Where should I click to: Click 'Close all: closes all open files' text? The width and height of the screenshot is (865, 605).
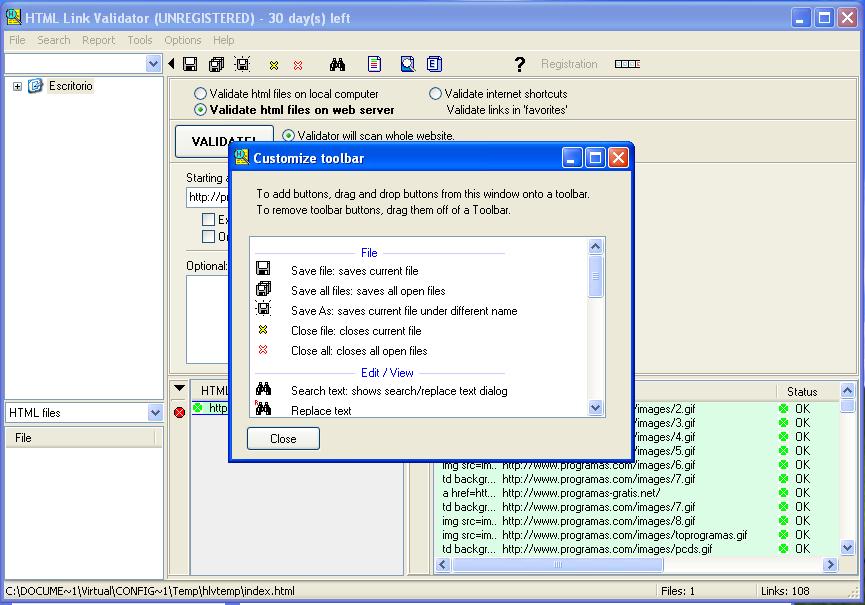[359, 351]
